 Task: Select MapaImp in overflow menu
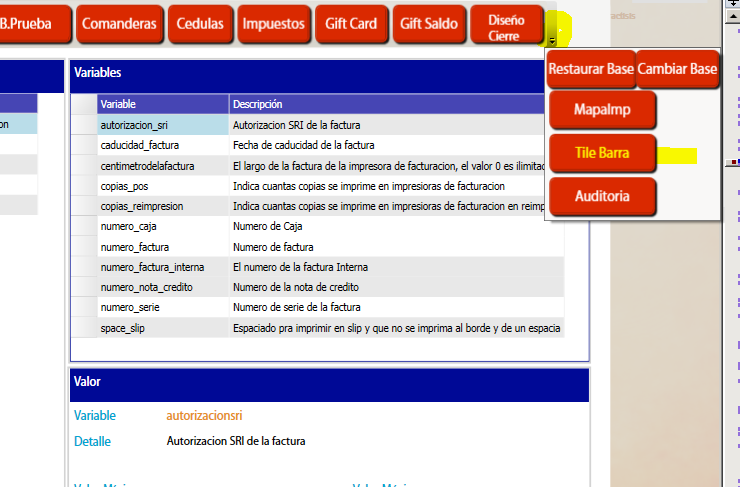point(602,109)
